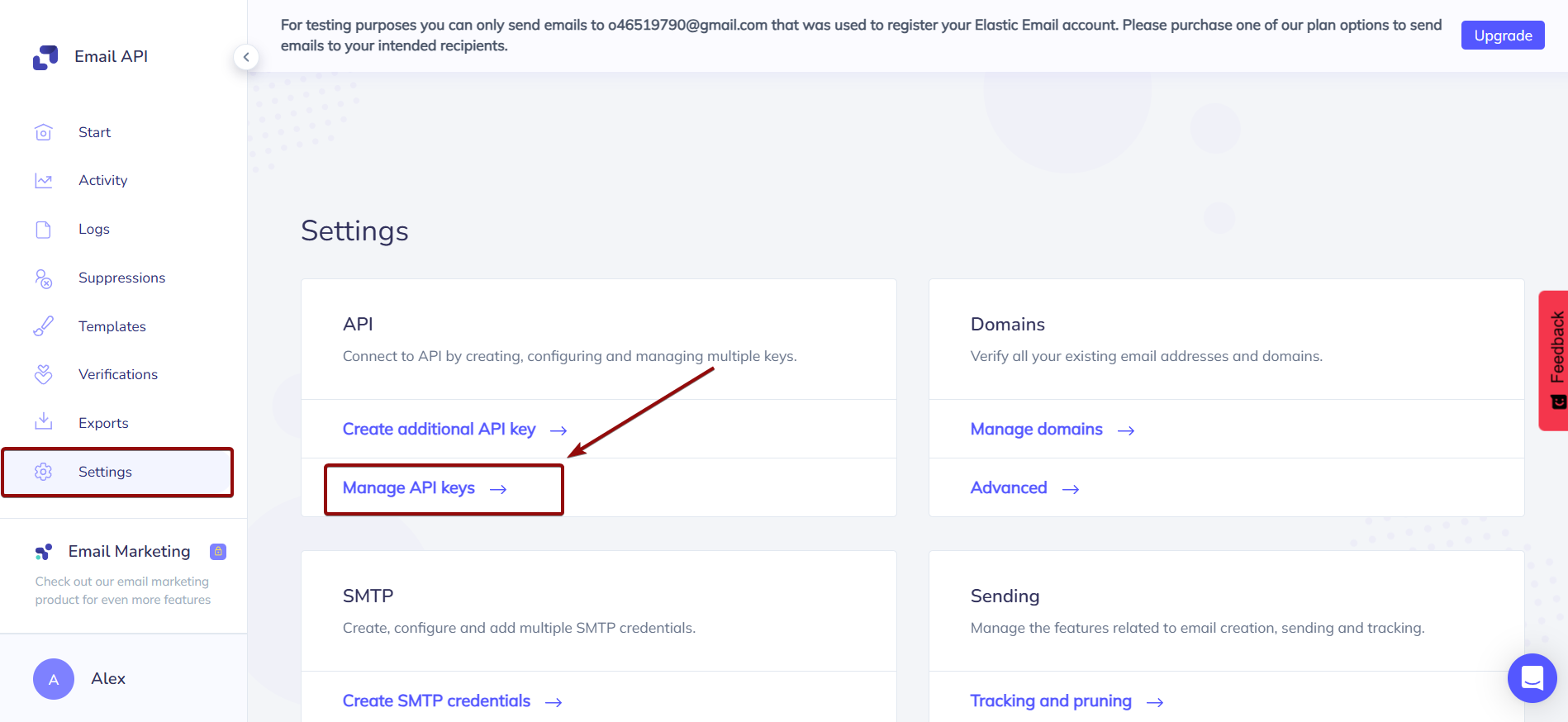
Task: Click the Start home icon in sidebar
Action: click(44, 132)
